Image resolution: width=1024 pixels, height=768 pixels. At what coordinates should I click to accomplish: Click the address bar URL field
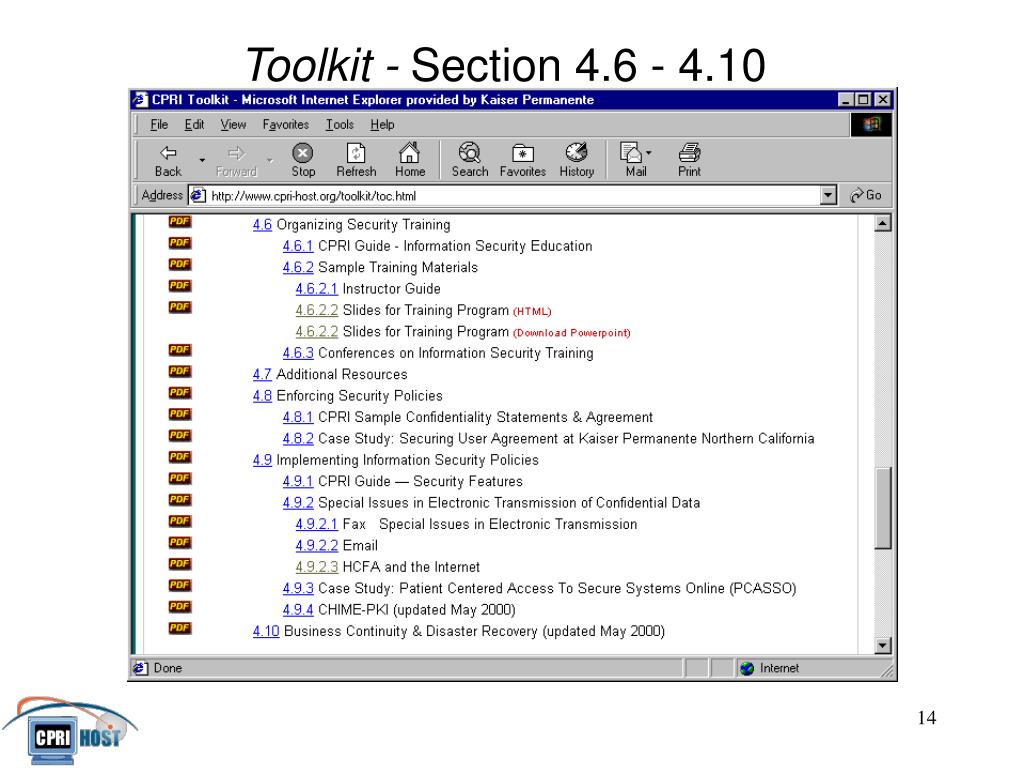coord(504,195)
